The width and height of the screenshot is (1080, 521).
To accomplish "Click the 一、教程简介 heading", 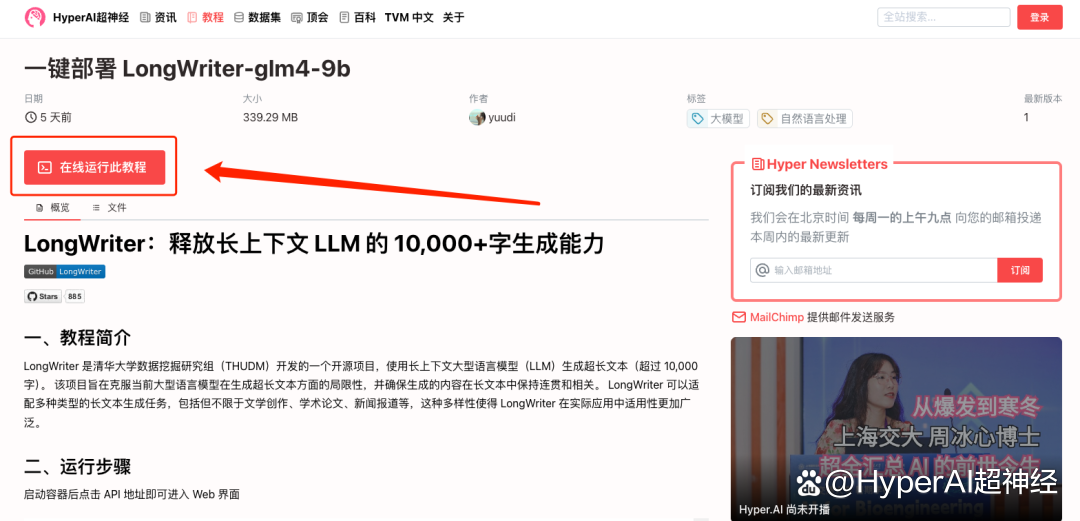I will point(77,338).
